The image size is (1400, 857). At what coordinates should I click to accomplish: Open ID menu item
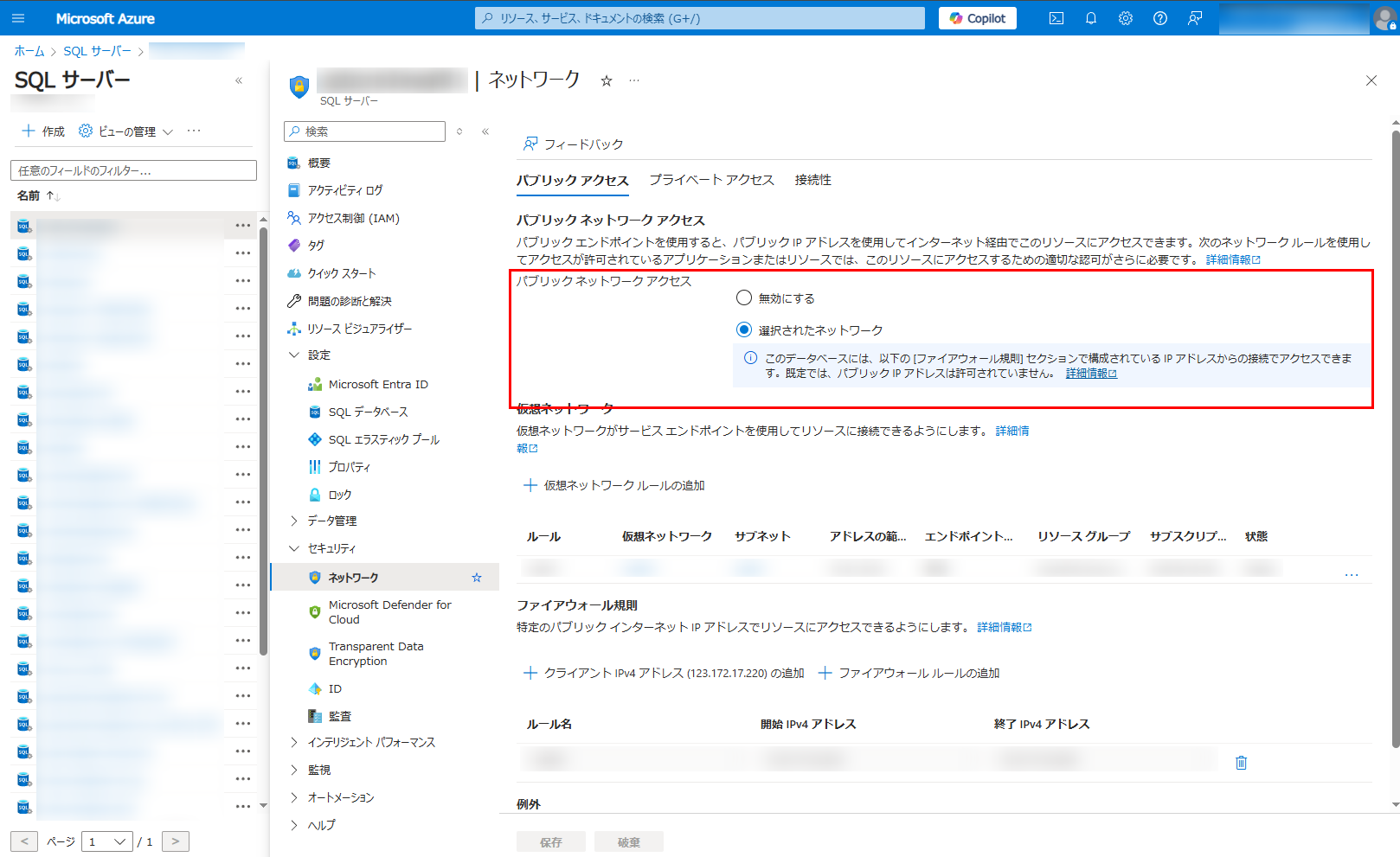[335, 688]
